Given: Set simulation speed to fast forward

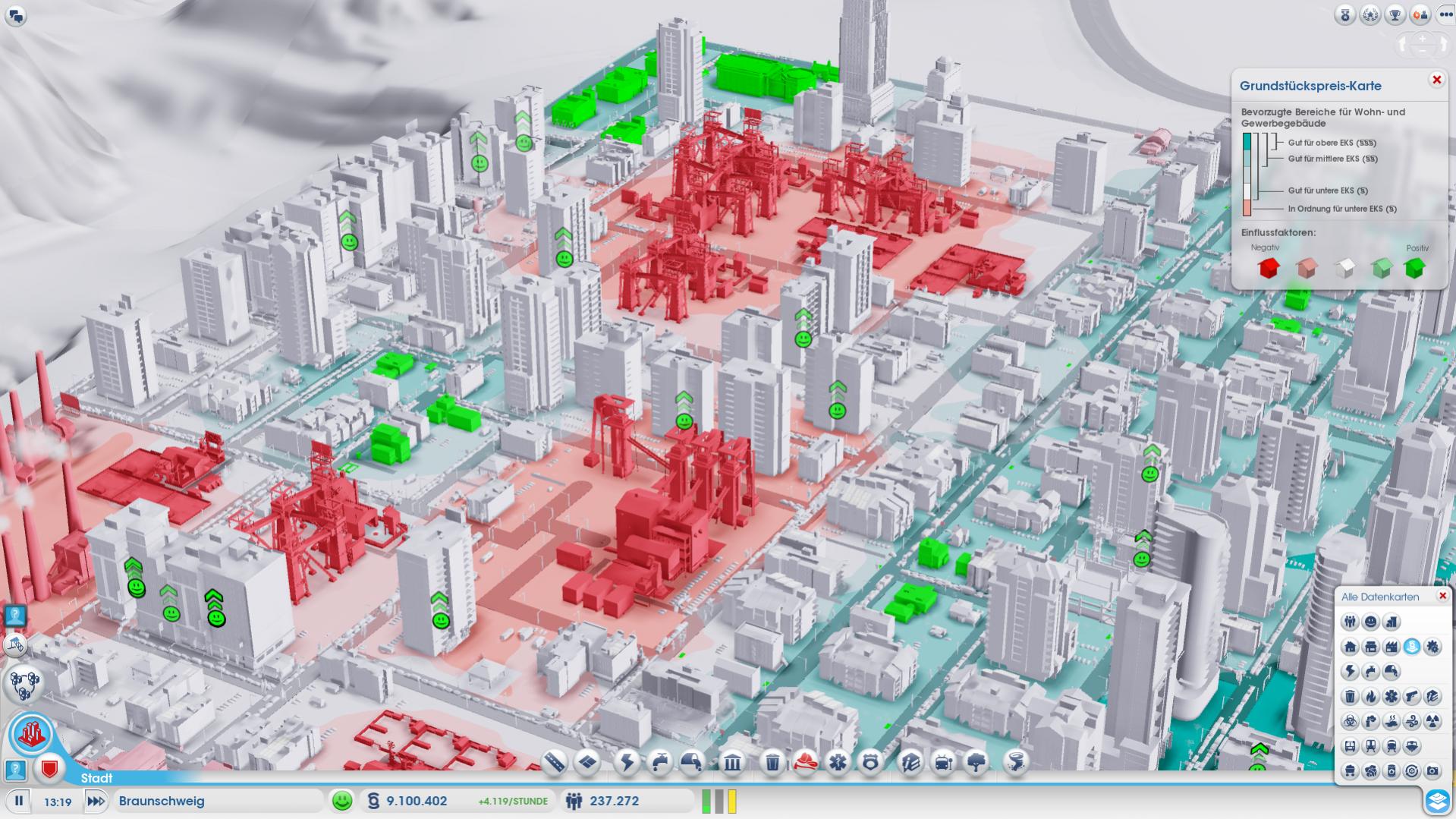Looking at the screenshot, I should tap(96, 801).
